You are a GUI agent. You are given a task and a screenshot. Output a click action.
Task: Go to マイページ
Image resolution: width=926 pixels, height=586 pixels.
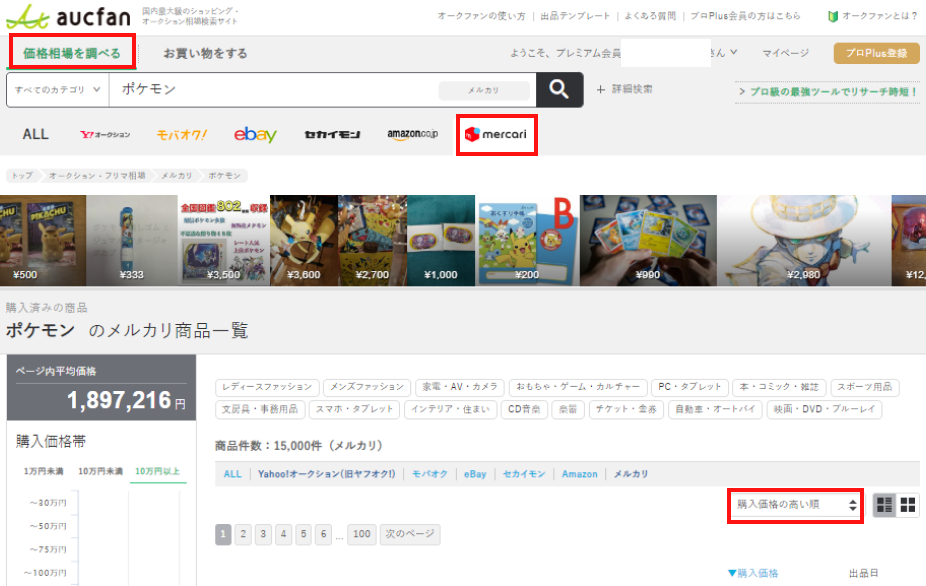pos(785,53)
